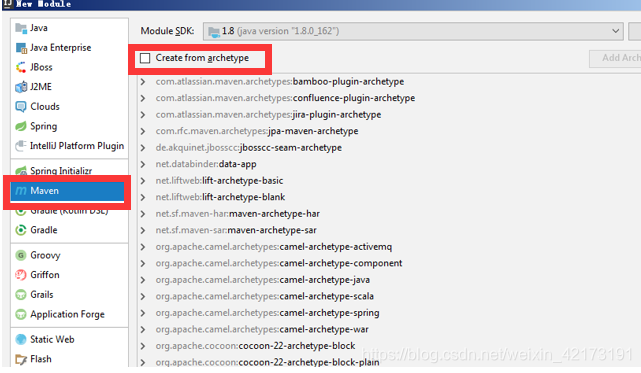Viewport: 641px width, 373px height.
Task: Expand camel-archetype-spring node
Action: pos(143,313)
